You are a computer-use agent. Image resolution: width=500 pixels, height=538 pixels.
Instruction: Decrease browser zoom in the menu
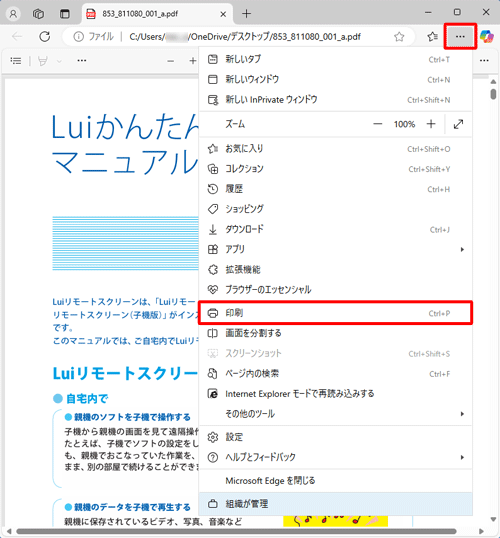(377, 124)
